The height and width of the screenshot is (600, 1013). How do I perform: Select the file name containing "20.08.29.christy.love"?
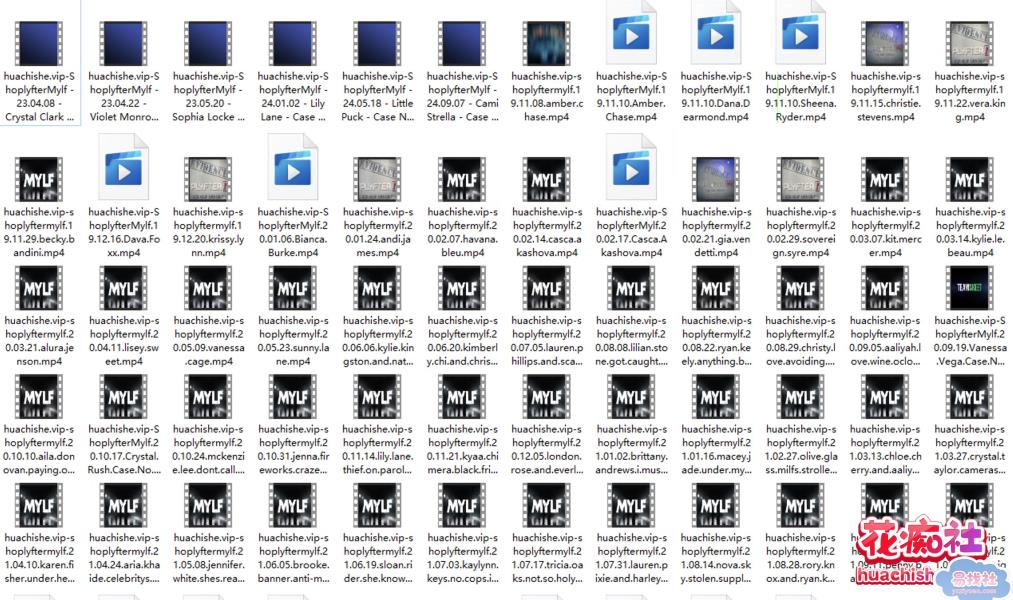[800, 341]
